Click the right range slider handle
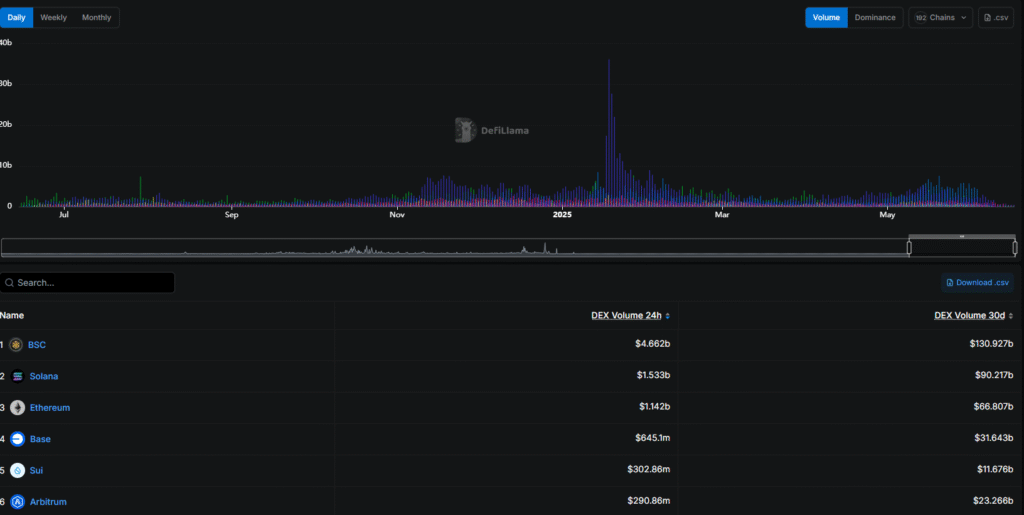1024x515 pixels. pyautogui.click(x=1015, y=247)
